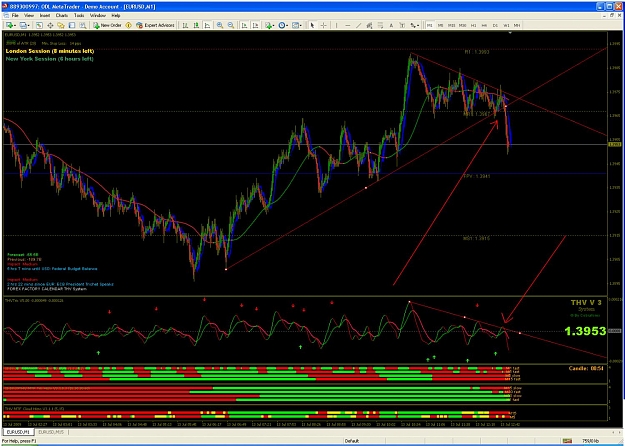
Task: Select the vertical line drawing tool
Action: pos(336,25)
